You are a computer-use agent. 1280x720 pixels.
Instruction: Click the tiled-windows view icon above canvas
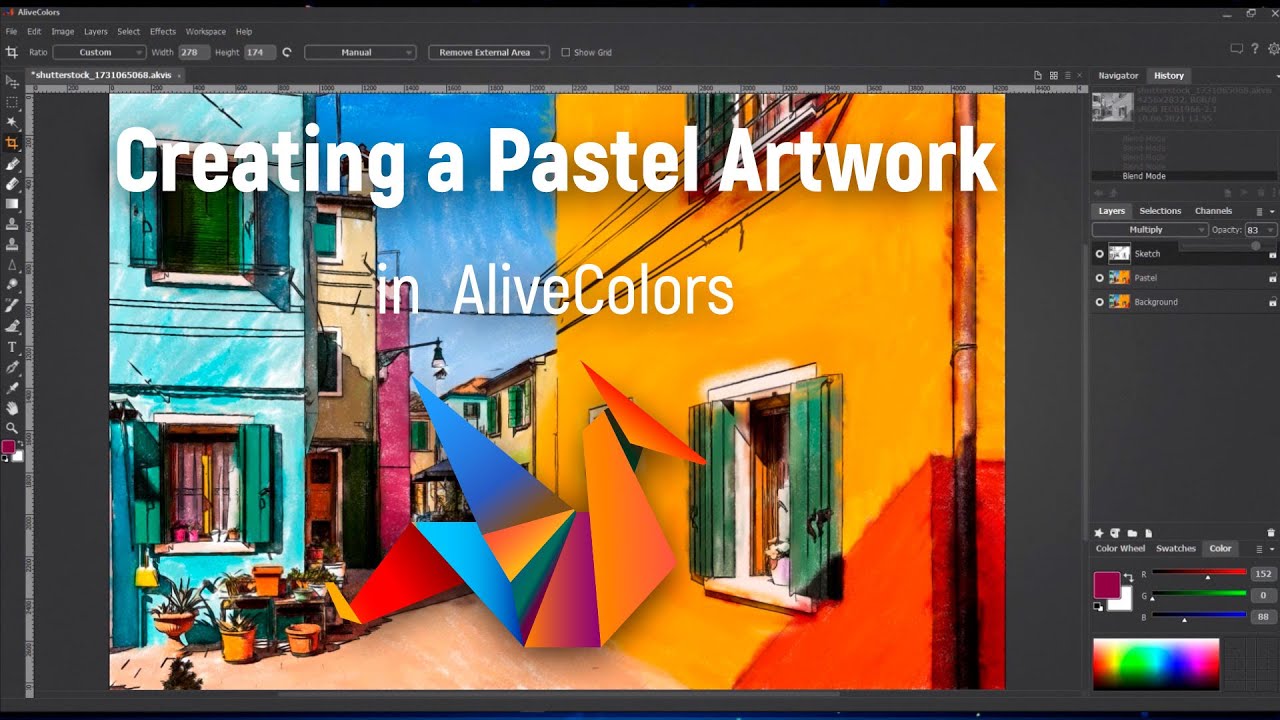click(x=1054, y=75)
